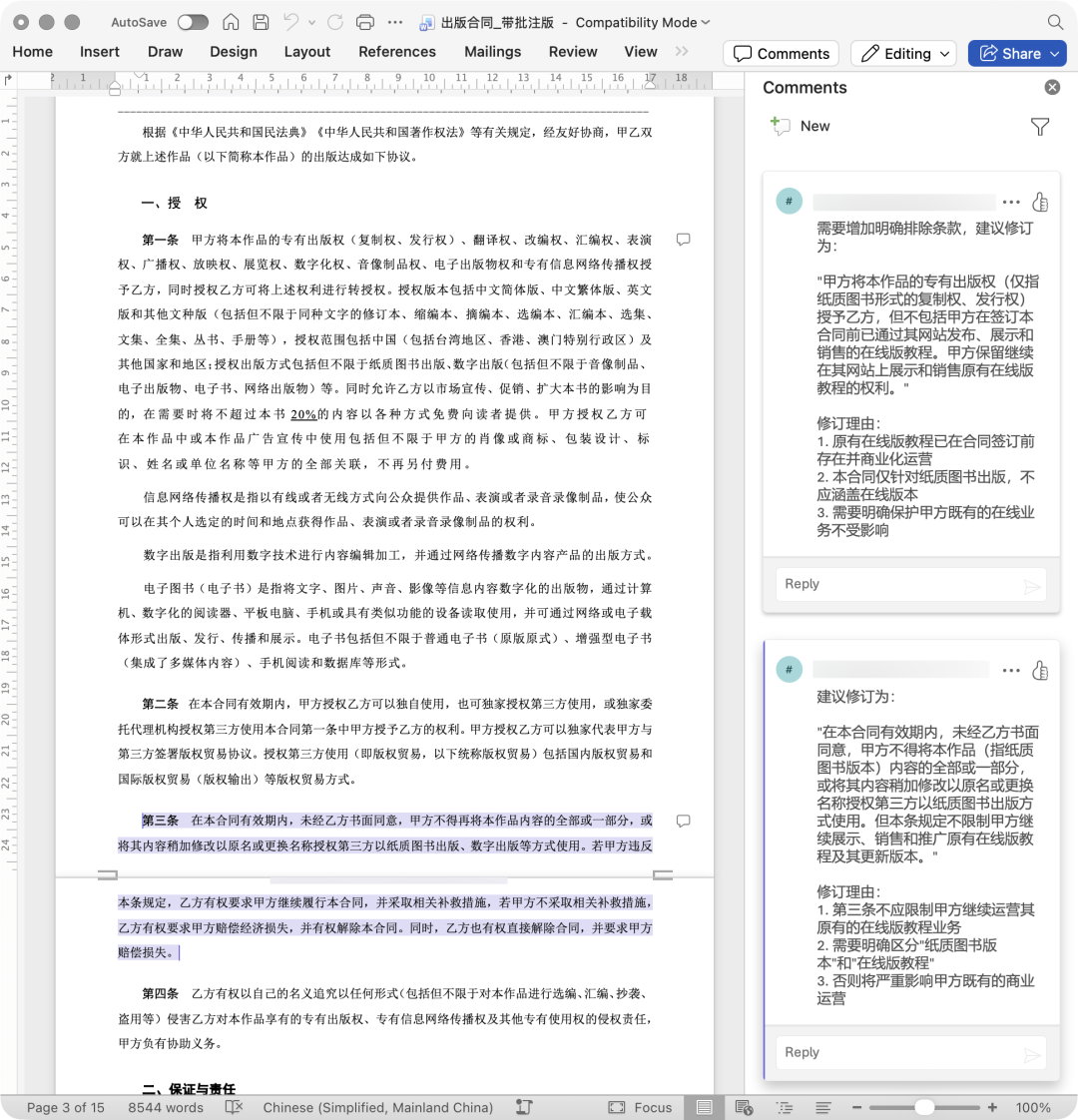Filter comments using the funnel icon
Viewport: 1078px width, 1120px height.
click(1040, 127)
